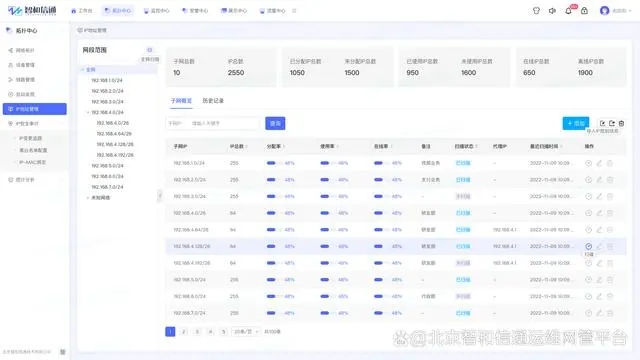Image resolution: width=640 pixels, height=360 pixels.
Task: Click the '1050' allocated IP value
Action: pos(297,73)
